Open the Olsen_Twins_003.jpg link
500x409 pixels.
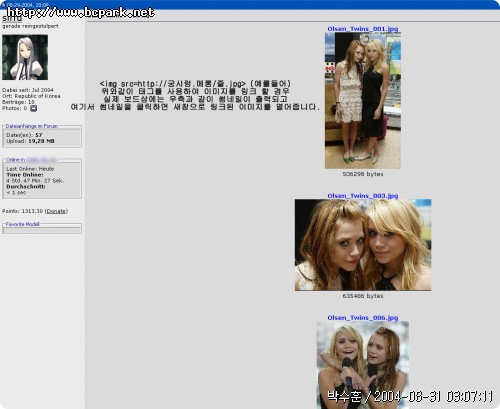click(363, 196)
